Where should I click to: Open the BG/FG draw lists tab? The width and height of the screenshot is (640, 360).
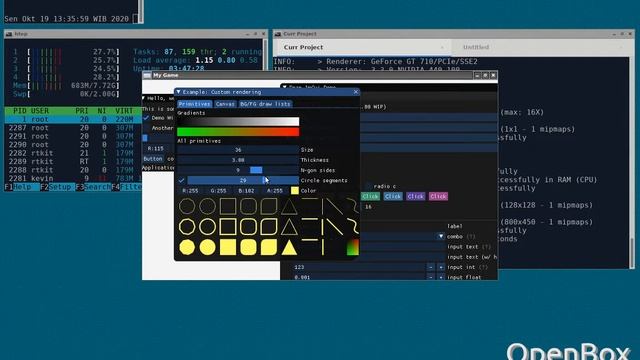tap(265, 104)
